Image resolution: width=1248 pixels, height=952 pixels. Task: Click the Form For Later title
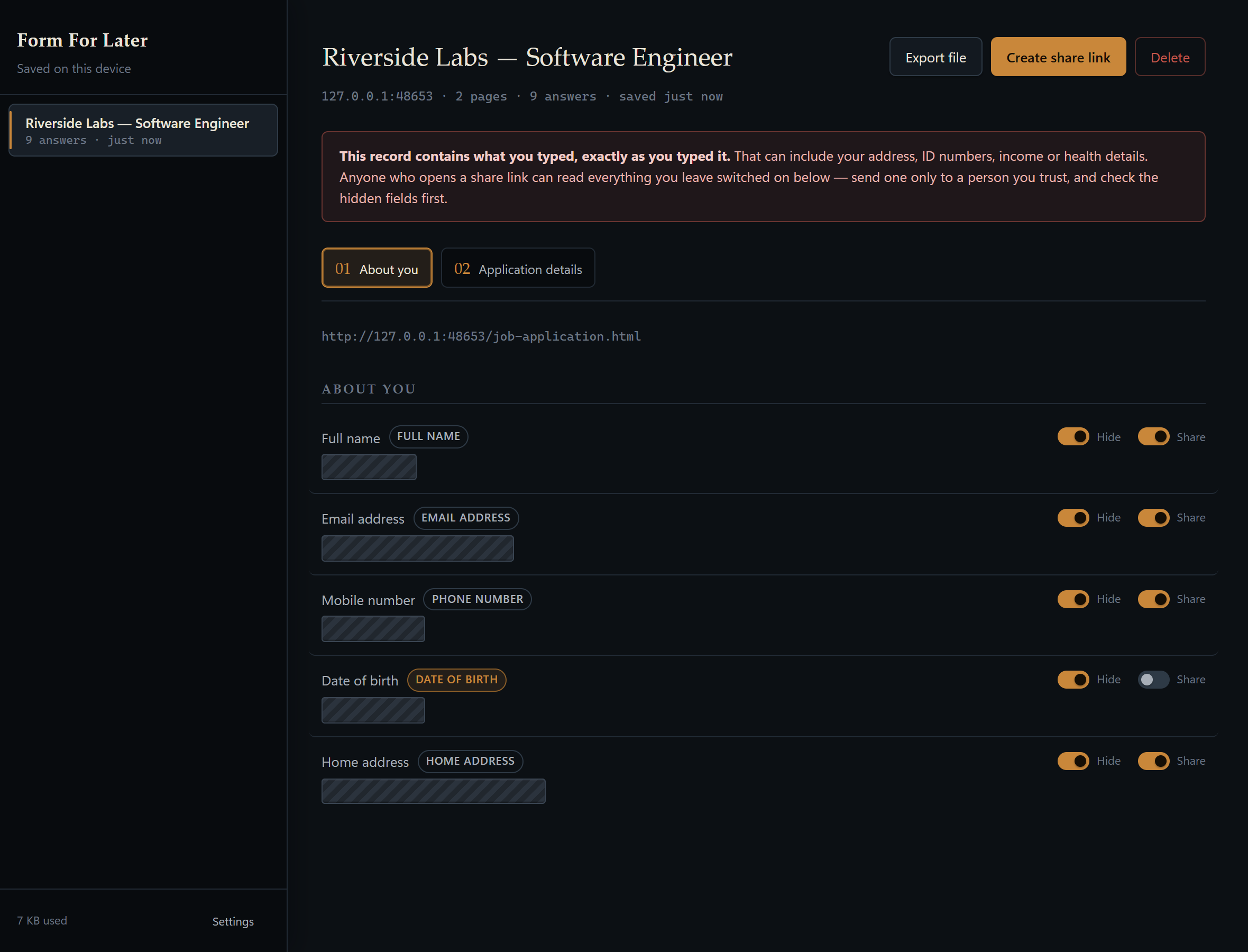click(x=82, y=40)
